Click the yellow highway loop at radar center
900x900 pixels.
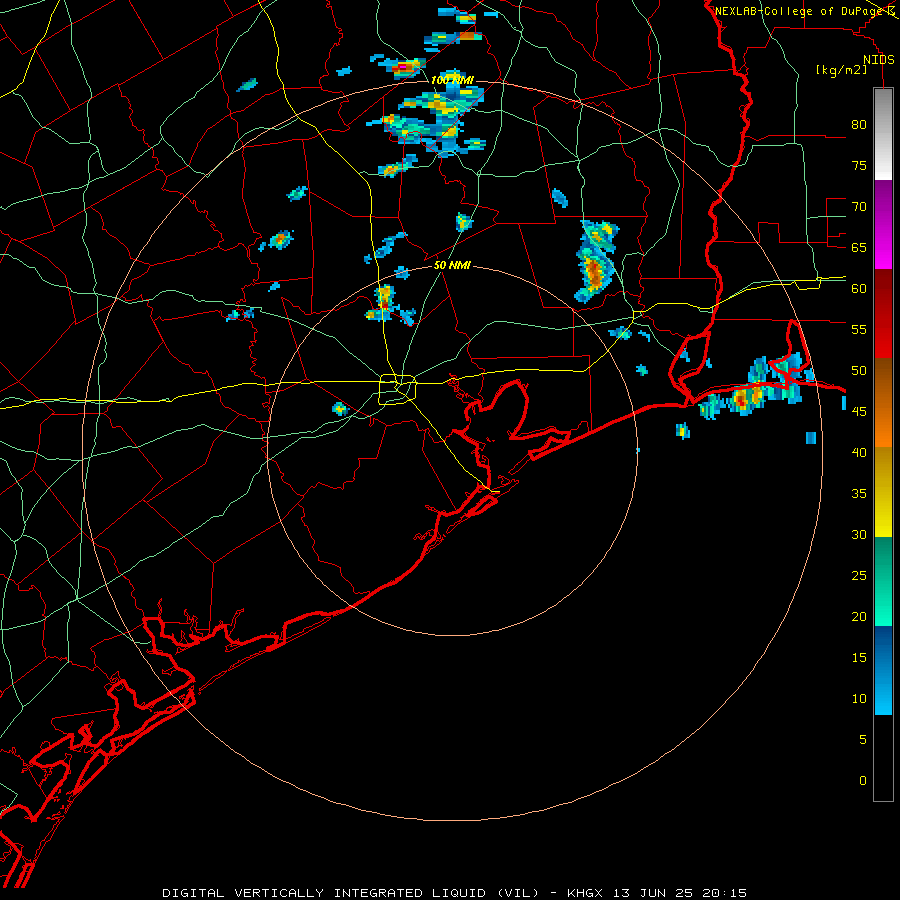coord(398,389)
